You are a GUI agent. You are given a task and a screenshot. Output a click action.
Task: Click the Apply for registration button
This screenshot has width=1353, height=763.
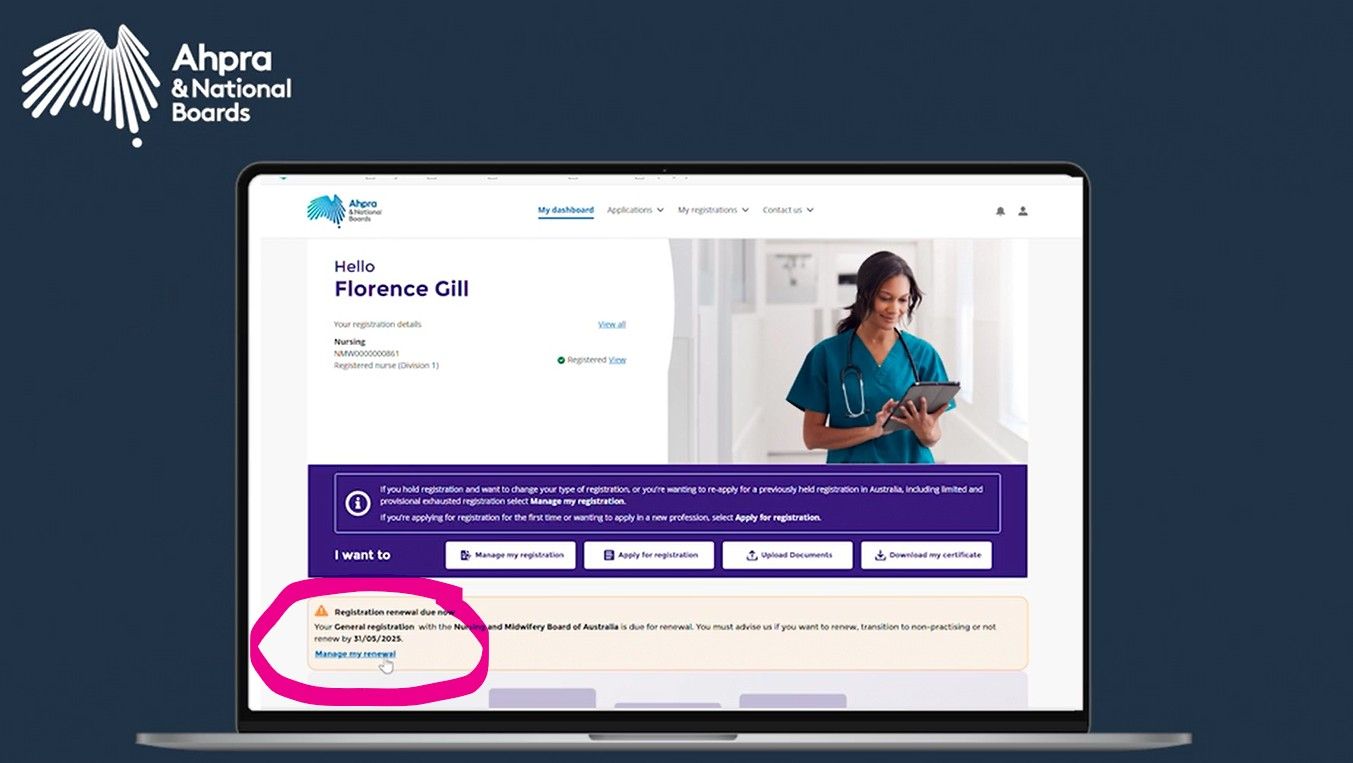(x=649, y=555)
